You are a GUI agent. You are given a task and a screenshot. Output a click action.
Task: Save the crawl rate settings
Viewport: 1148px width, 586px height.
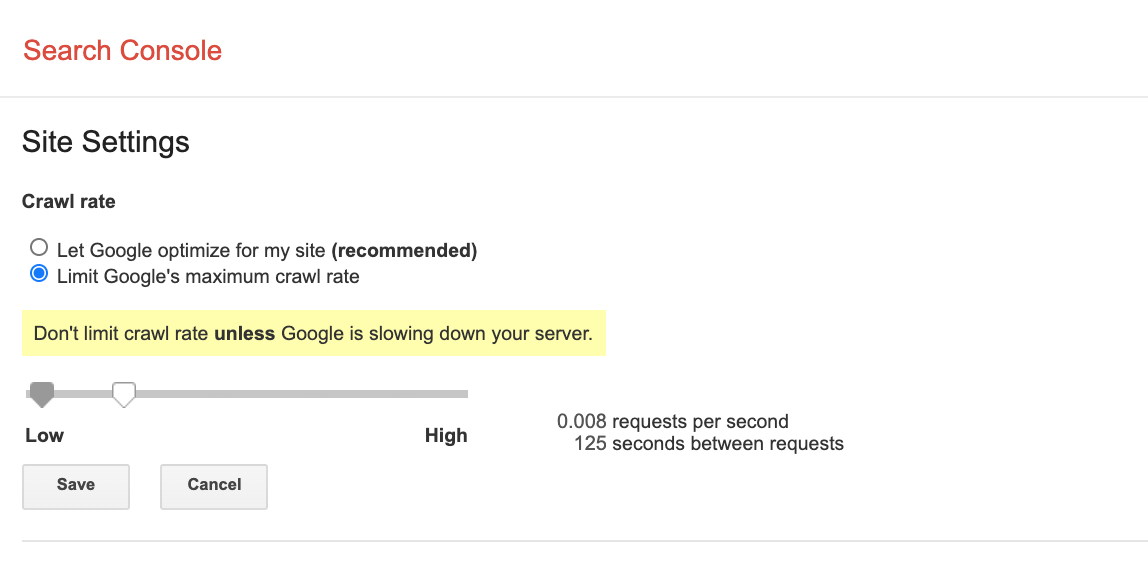tap(76, 486)
